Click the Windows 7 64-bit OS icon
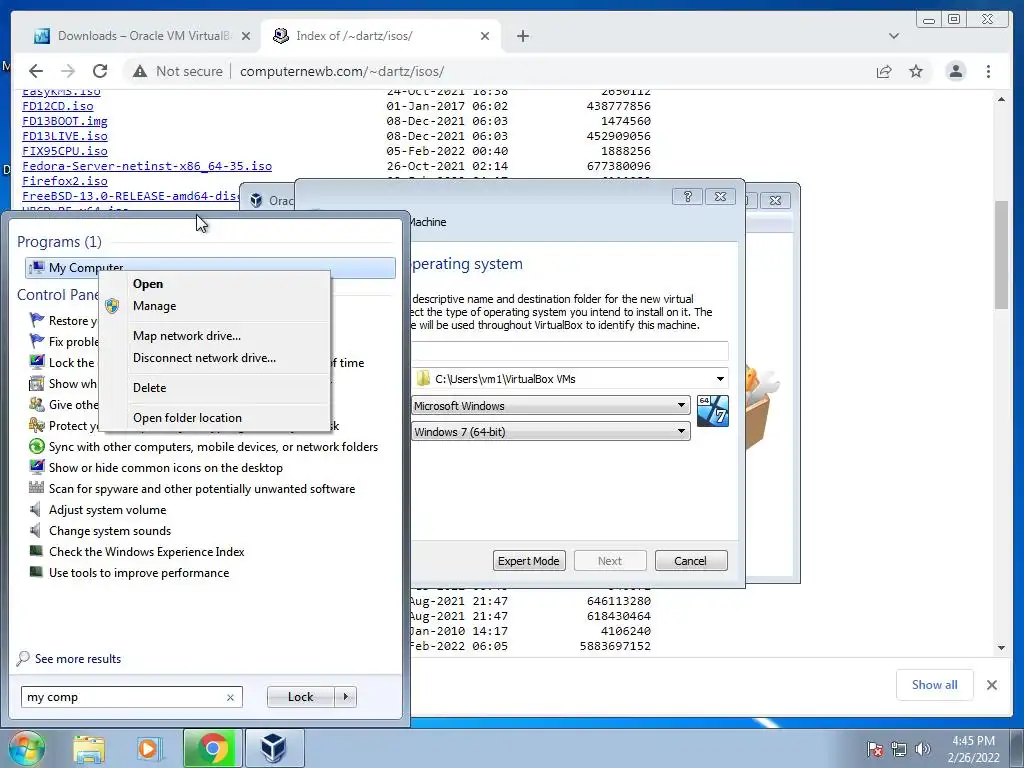 [712, 411]
